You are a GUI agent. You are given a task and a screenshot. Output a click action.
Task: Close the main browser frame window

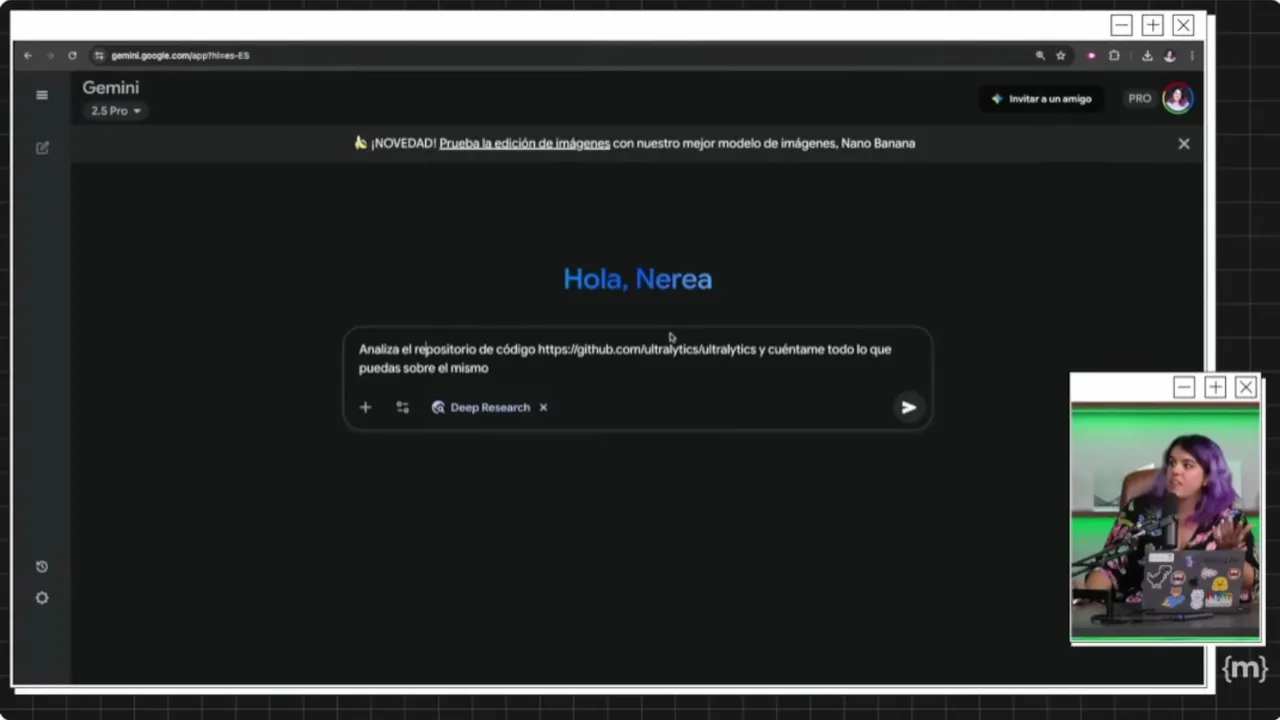point(1184,25)
